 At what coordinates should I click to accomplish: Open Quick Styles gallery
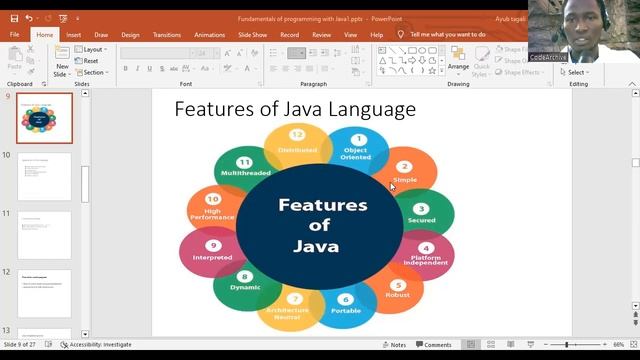click(481, 61)
